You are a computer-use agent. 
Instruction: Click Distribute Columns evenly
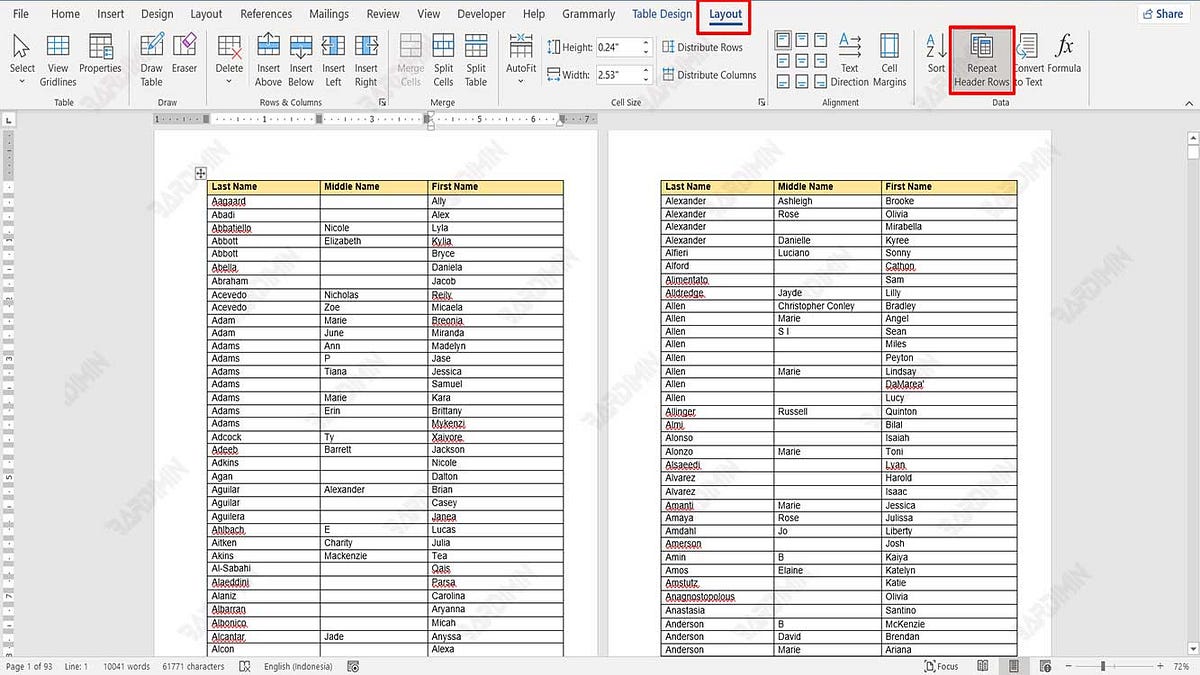(709, 75)
